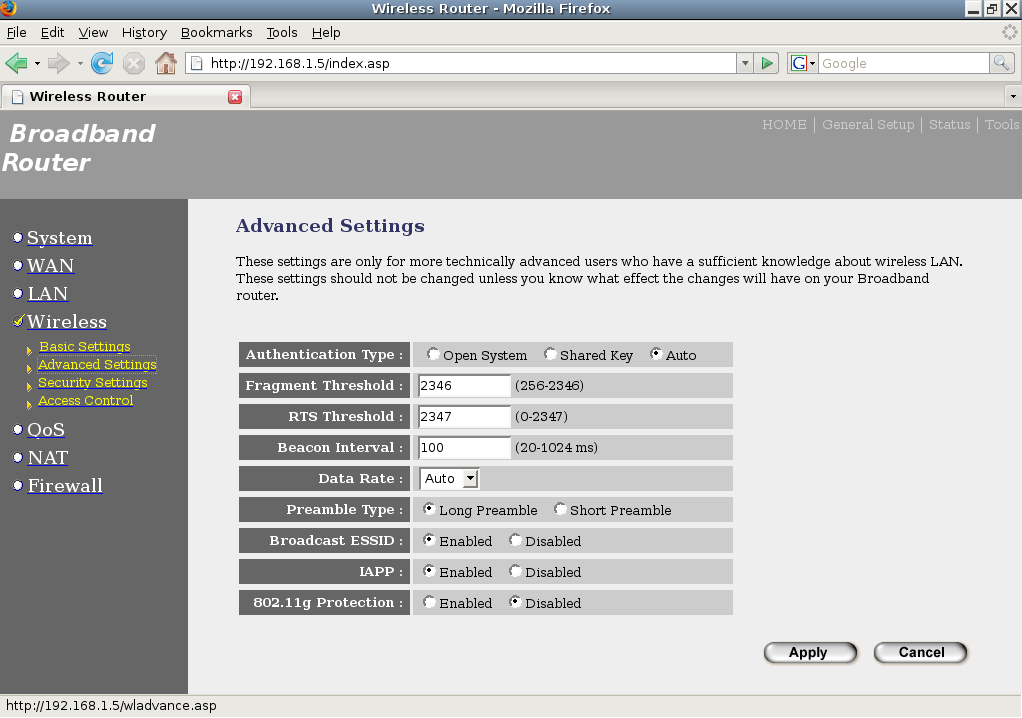Select the Wireless Router tab

coord(126,96)
